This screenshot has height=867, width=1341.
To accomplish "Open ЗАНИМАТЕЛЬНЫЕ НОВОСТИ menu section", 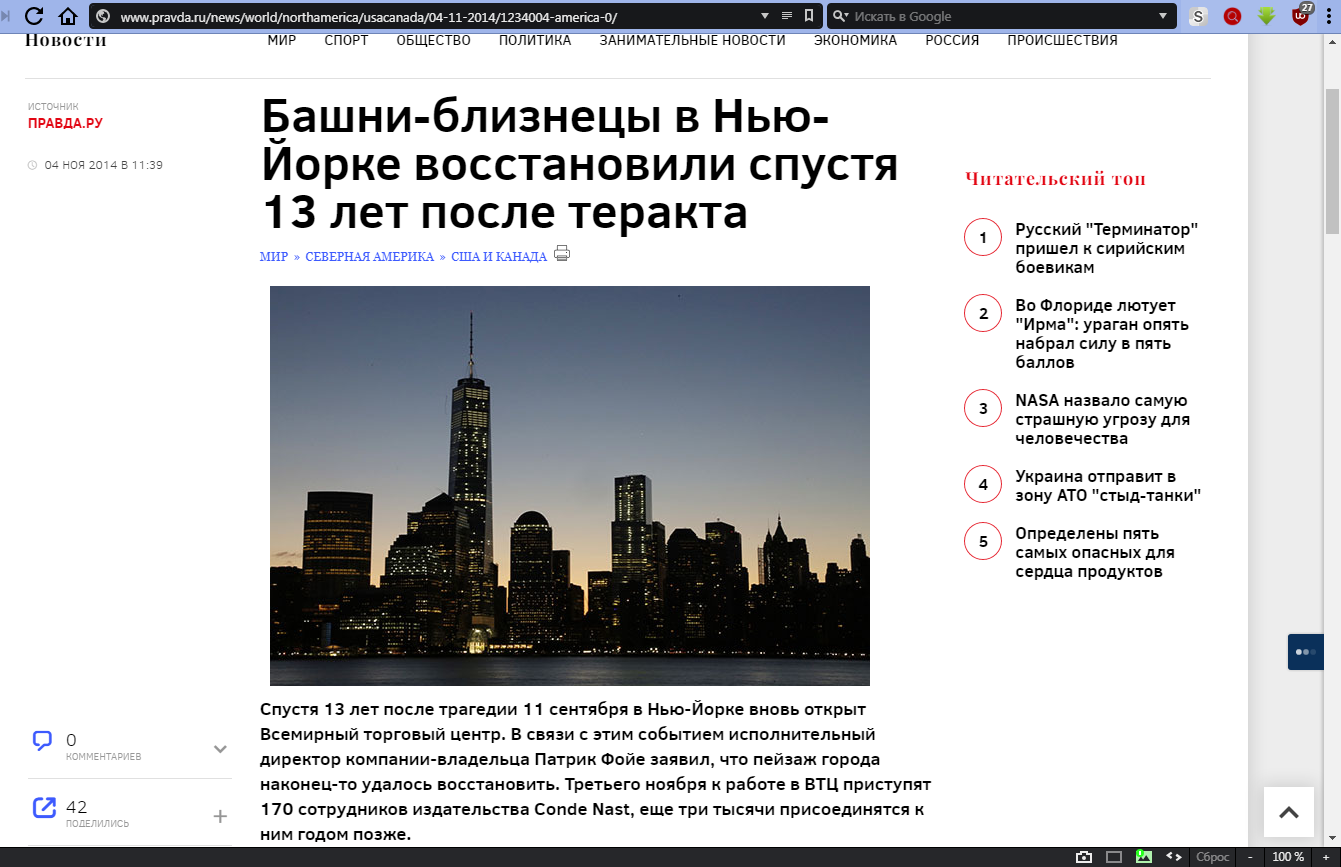I will click(x=692, y=41).
